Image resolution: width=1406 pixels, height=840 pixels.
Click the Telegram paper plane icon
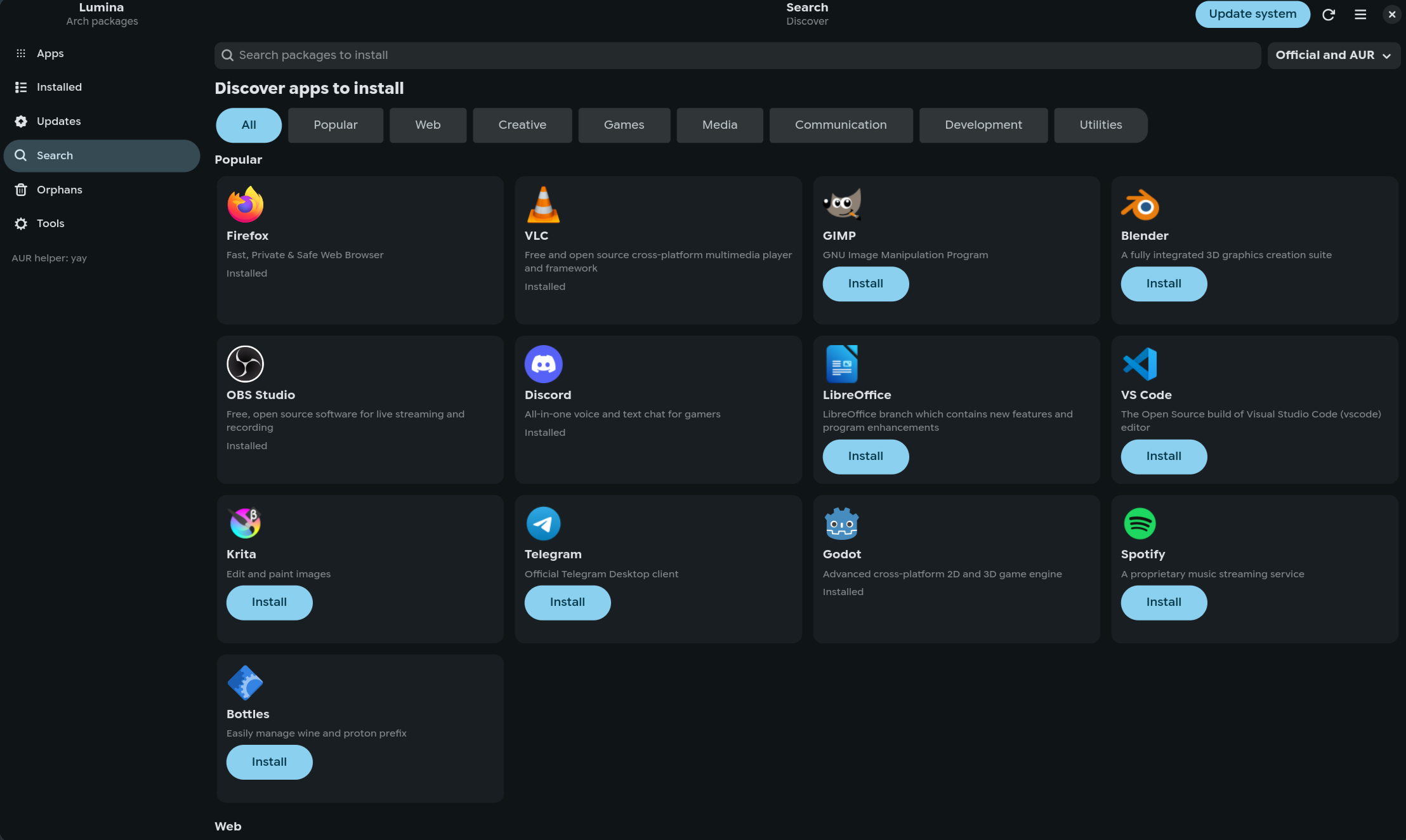(x=543, y=523)
